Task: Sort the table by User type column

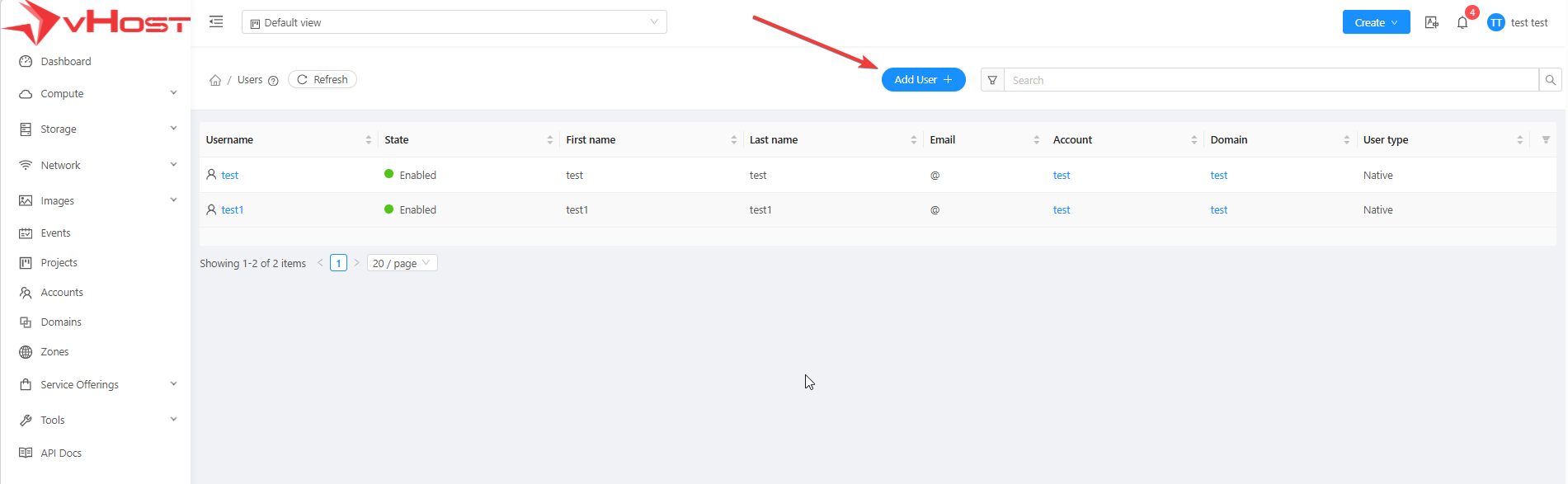Action: pos(1519,140)
